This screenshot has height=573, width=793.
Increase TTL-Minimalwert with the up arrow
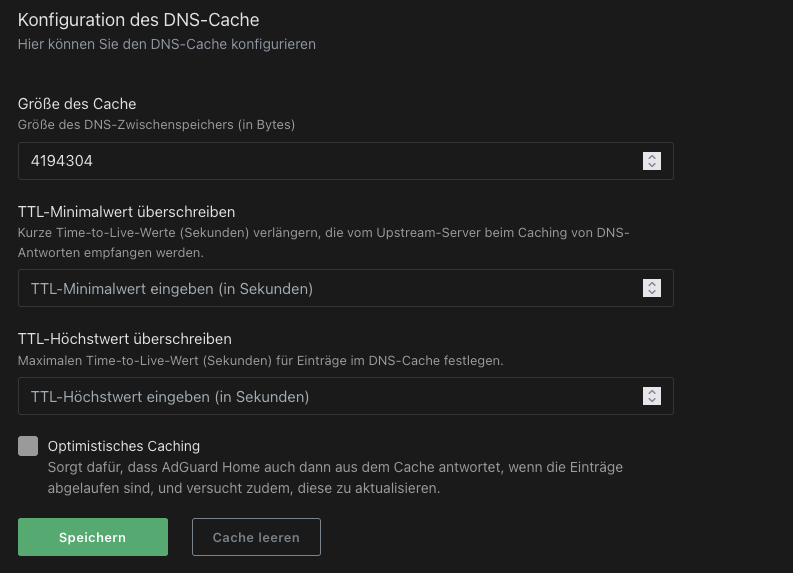pyautogui.click(x=652, y=284)
